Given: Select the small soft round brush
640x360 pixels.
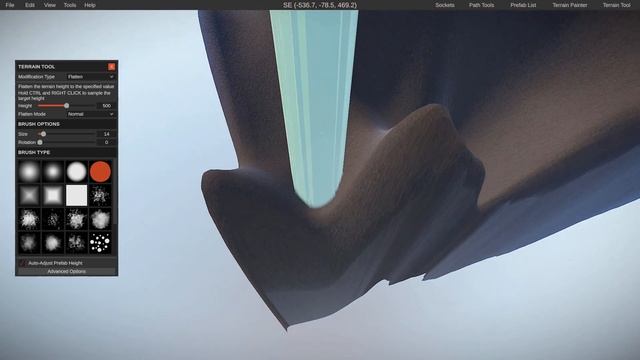Looking at the screenshot, I should (x=53, y=171).
